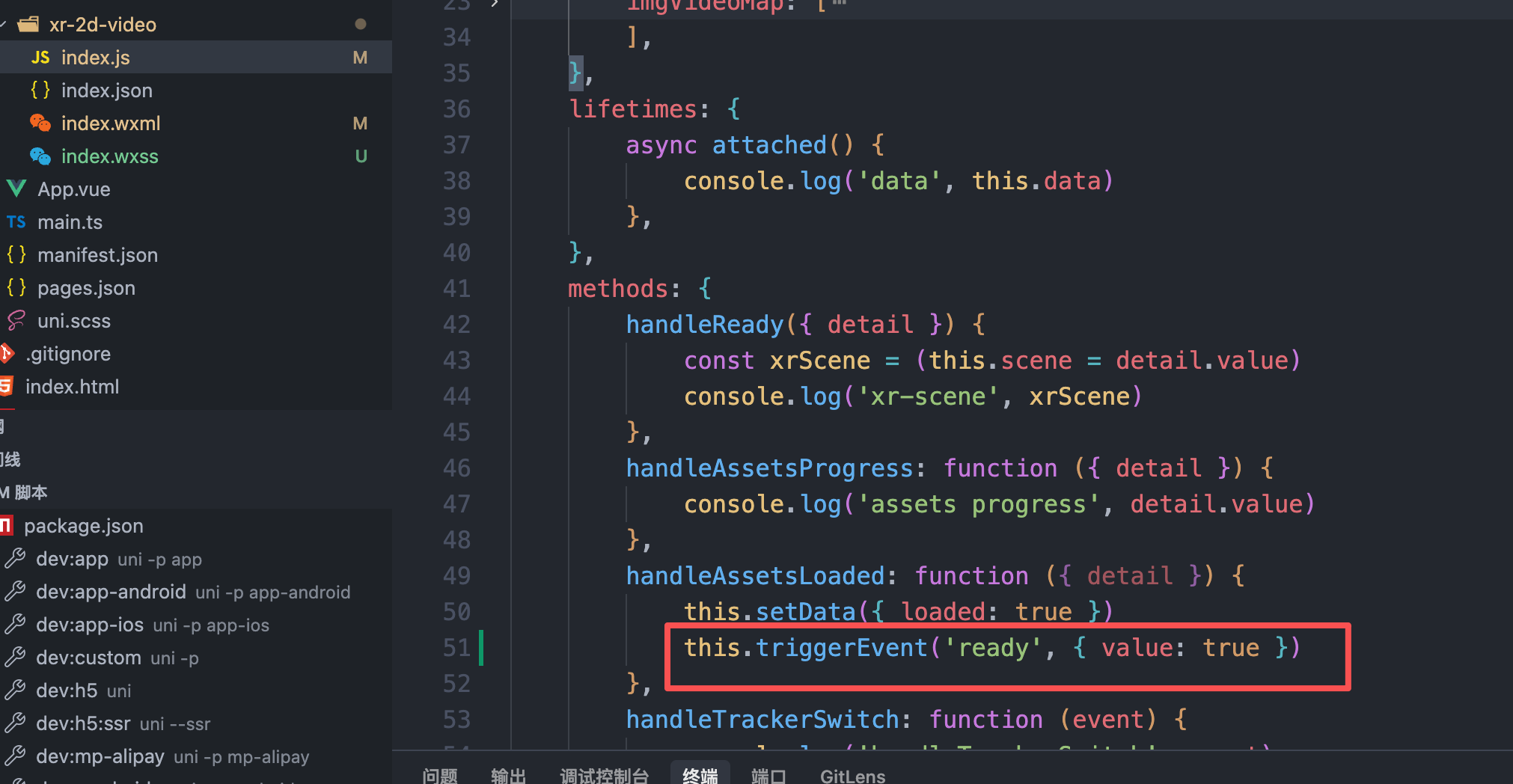Click the green git change bar on line 51
Image resolution: width=1513 pixels, height=784 pixels.
(x=481, y=648)
